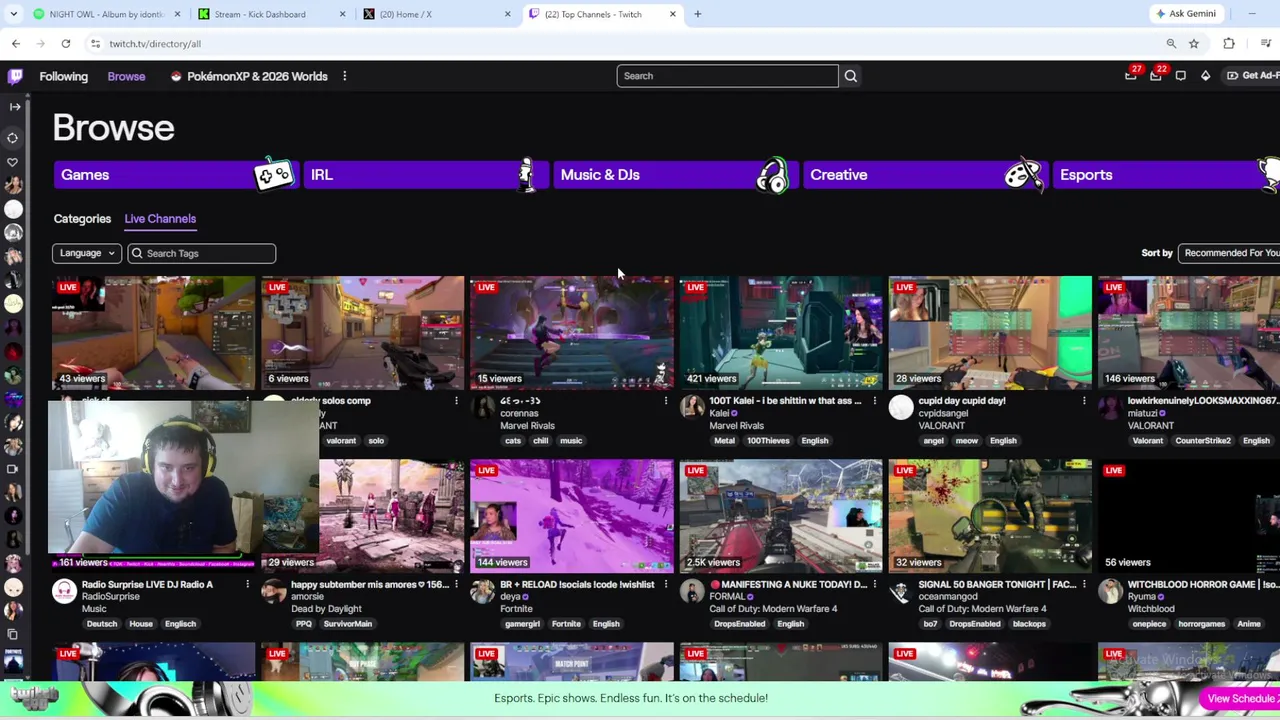Open the Sort by Recommended For You dropdown

(1229, 253)
